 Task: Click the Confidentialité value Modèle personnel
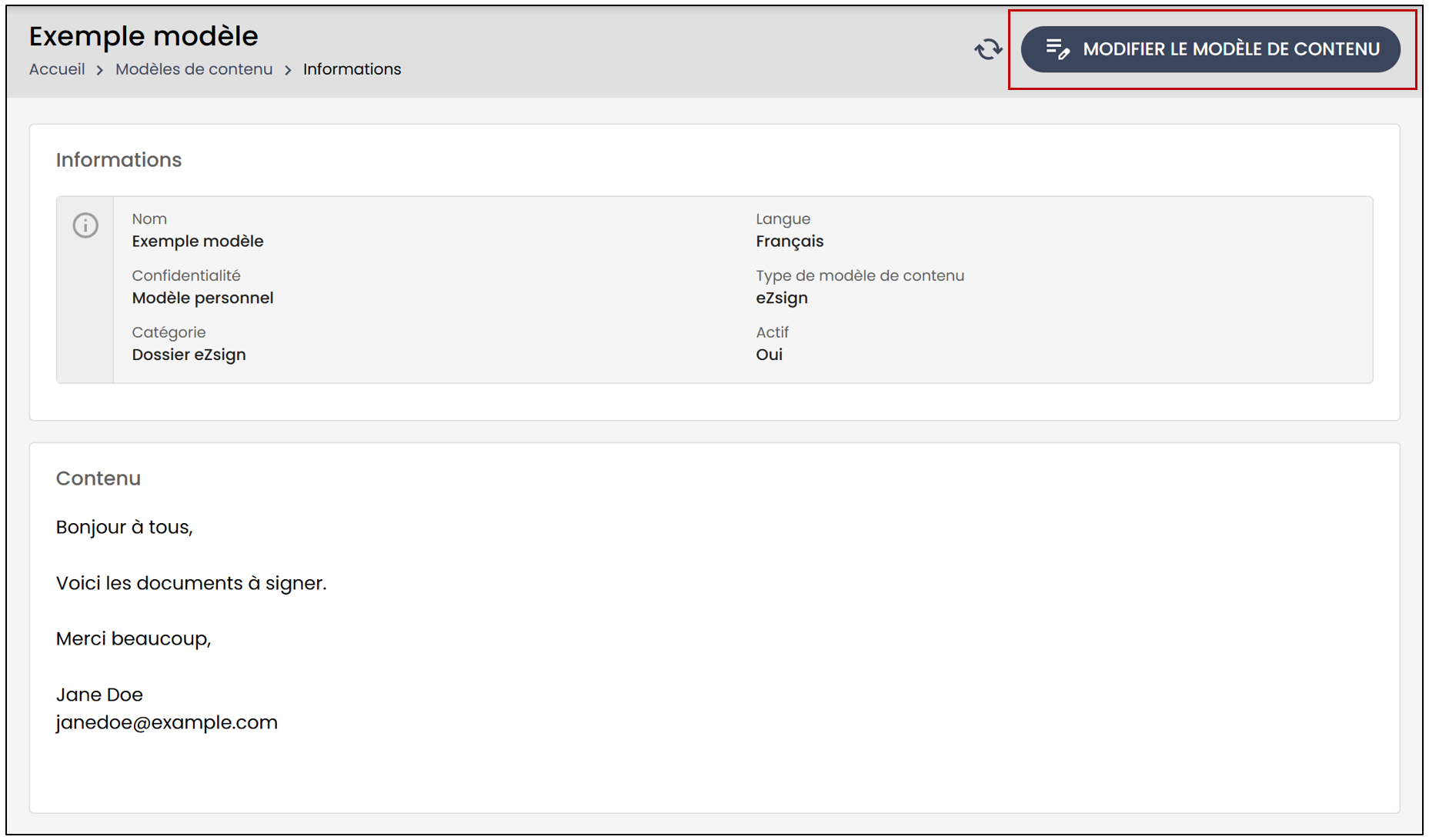[x=202, y=298]
